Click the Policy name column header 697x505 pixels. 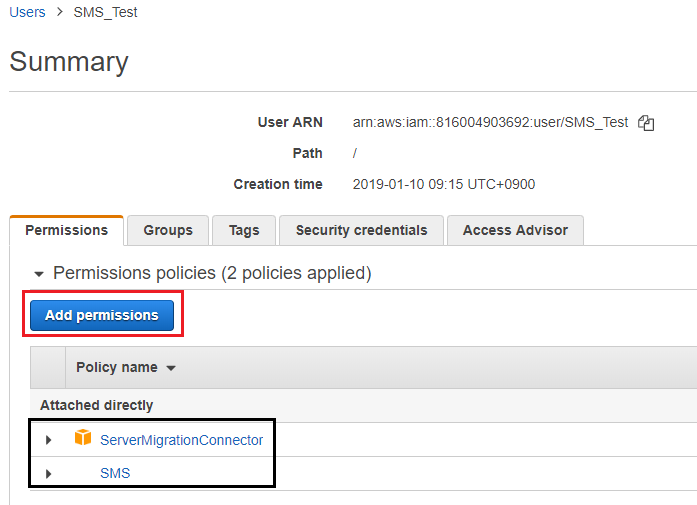[117, 367]
